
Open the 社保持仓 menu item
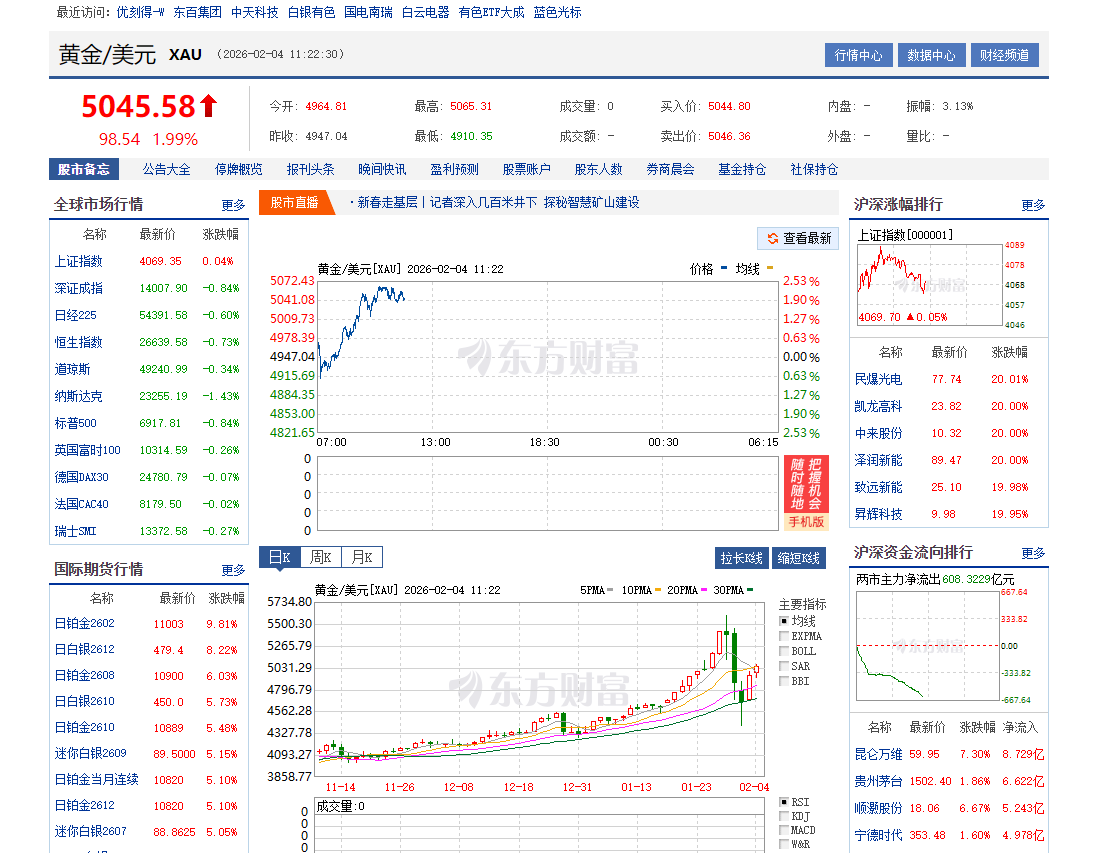(x=814, y=169)
